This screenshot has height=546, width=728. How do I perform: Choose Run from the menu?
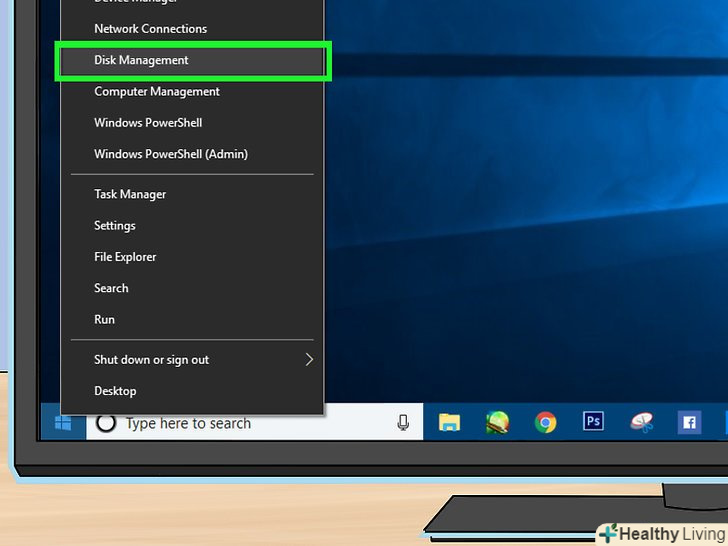tap(105, 320)
